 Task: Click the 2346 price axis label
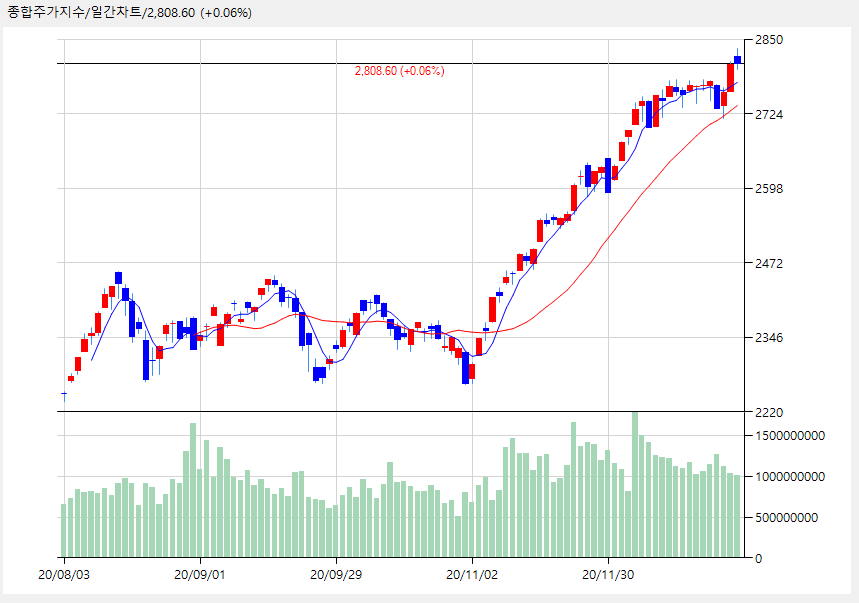coord(769,337)
